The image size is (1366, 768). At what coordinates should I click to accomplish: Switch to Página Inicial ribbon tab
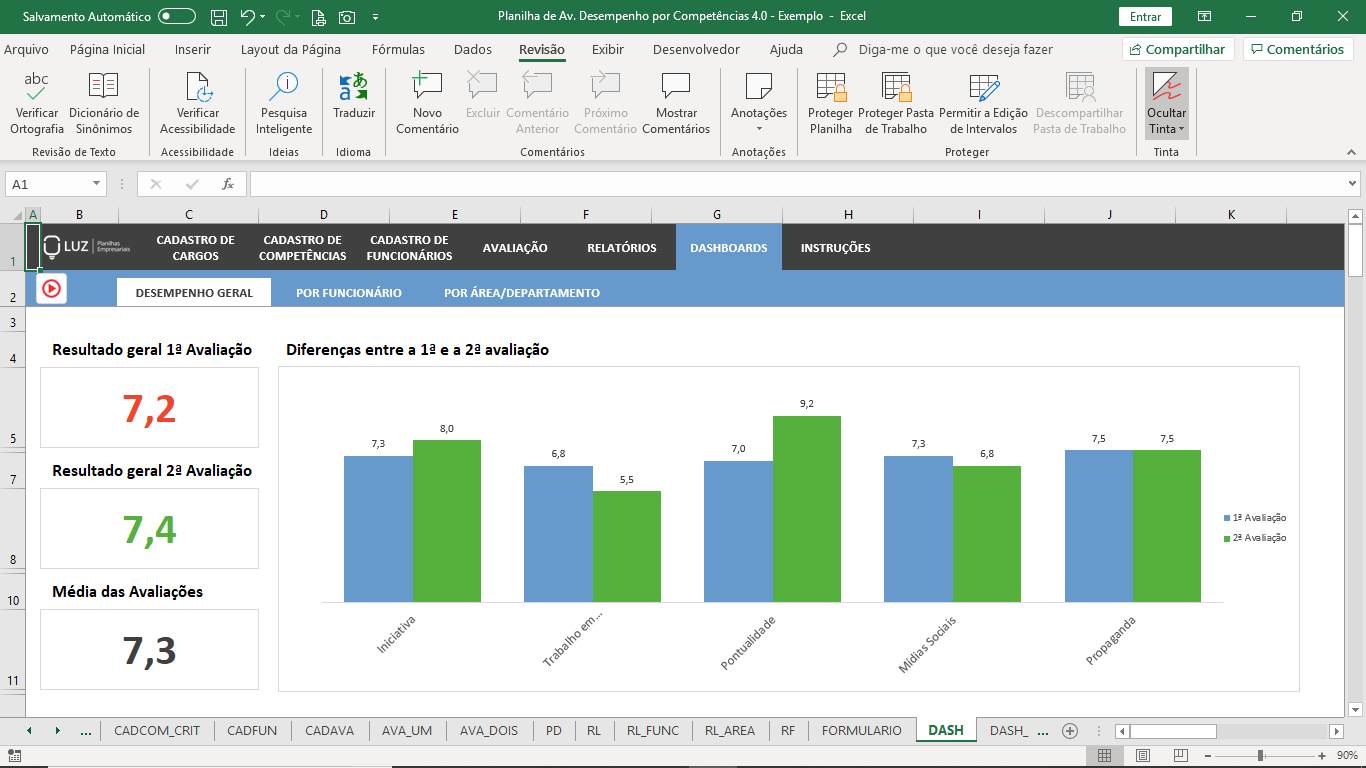(x=107, y=49)
